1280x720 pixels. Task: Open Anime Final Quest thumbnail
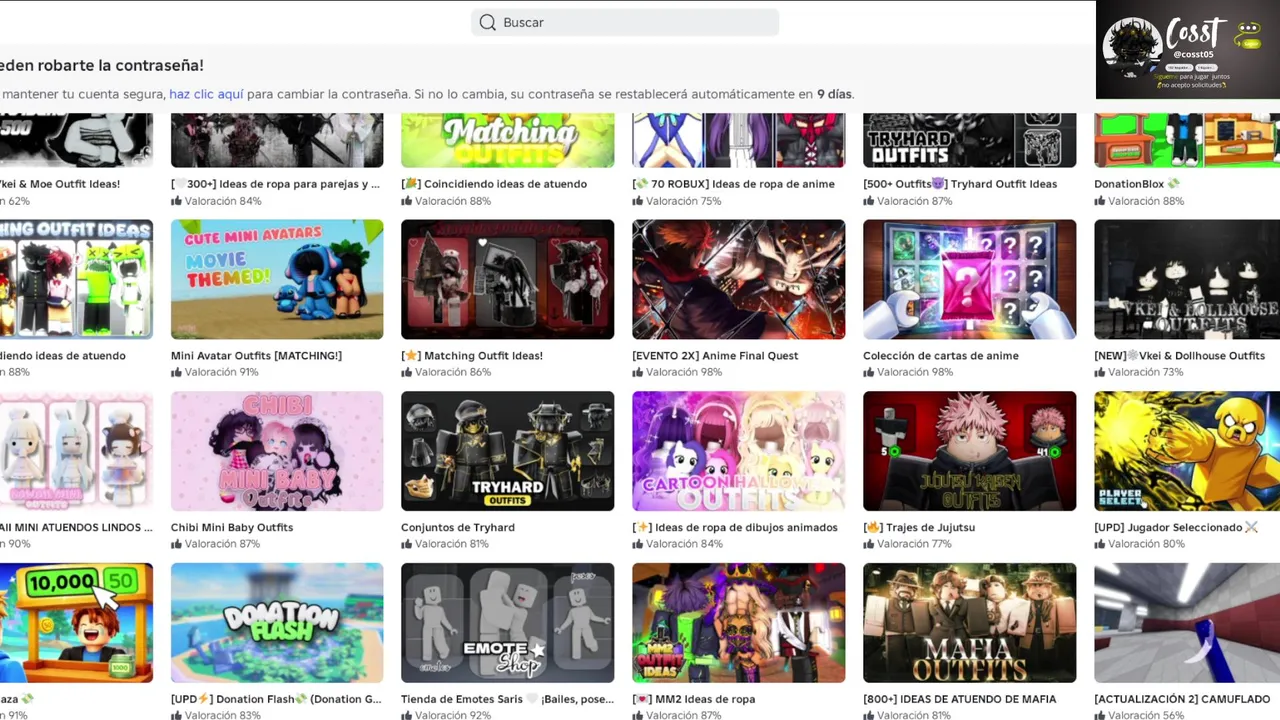point(739,279)
